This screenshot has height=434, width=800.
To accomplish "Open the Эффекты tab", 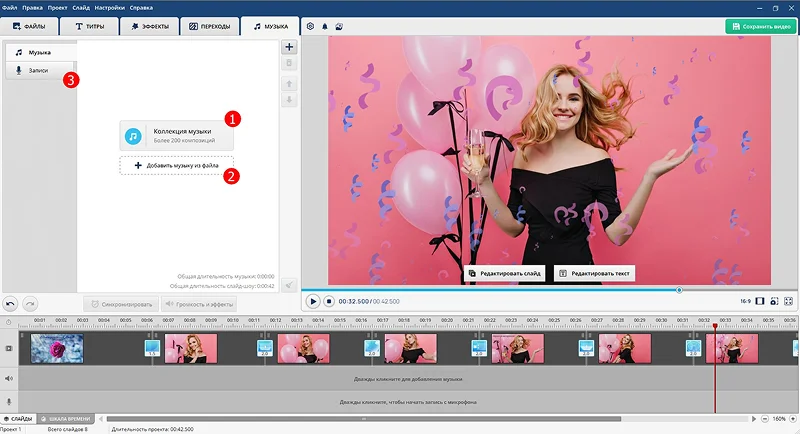I will point(149,26).
